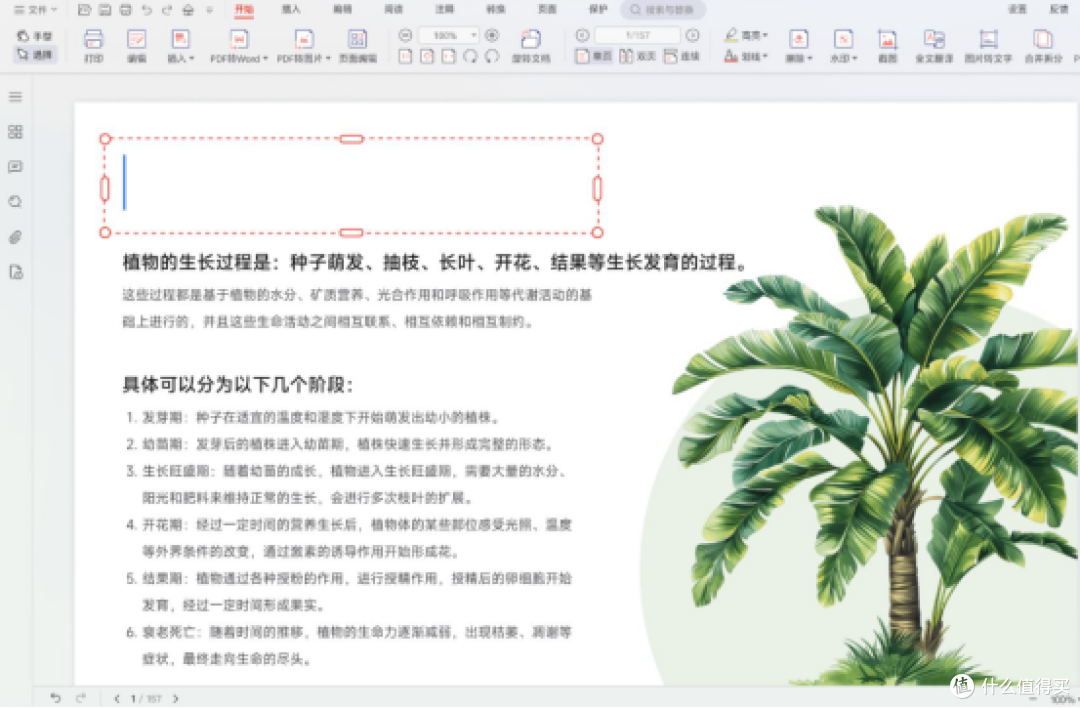Click the status bar redo arrow
The height and width of the screenshot is (709, 1080).
click(81, 698)
